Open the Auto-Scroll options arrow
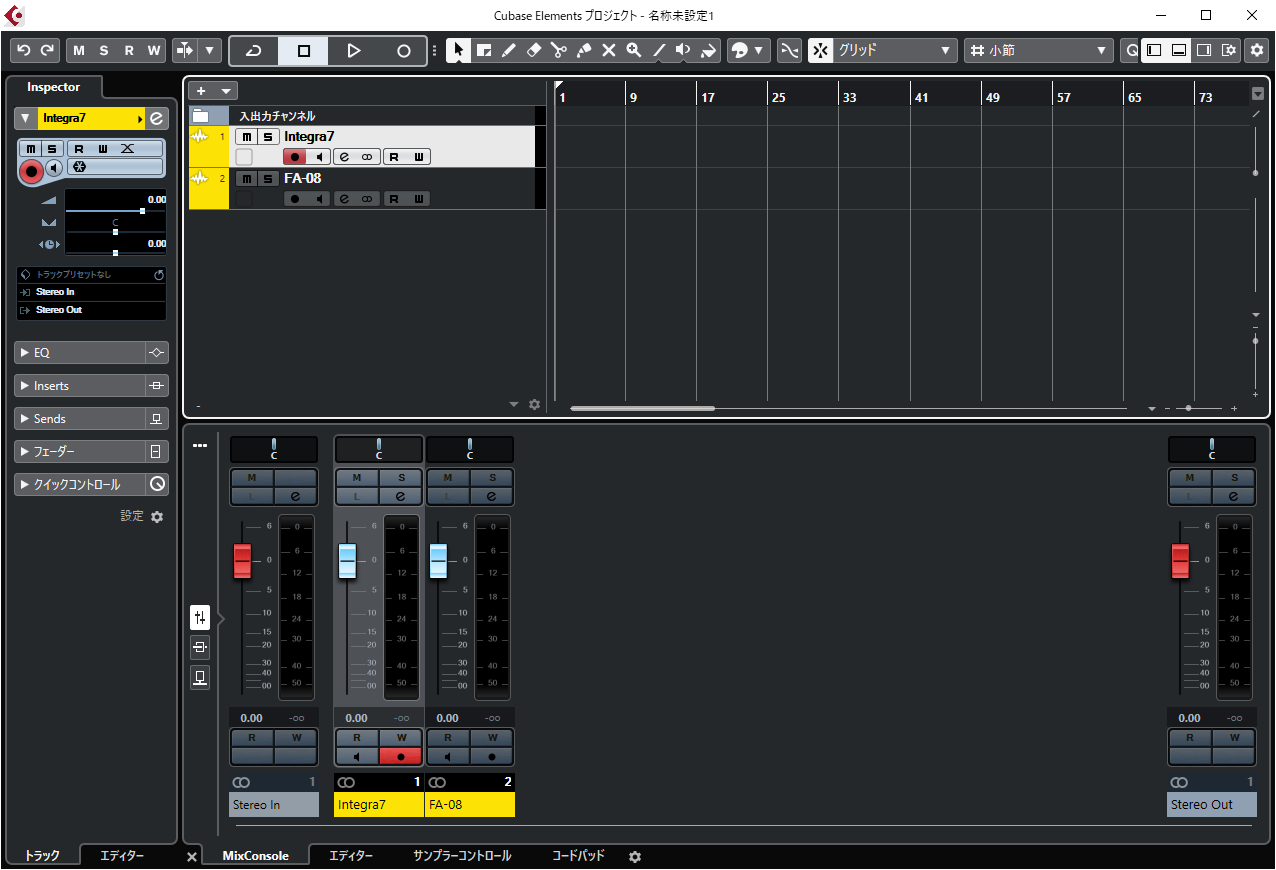The image size is (1276, 870). point(210,50)
